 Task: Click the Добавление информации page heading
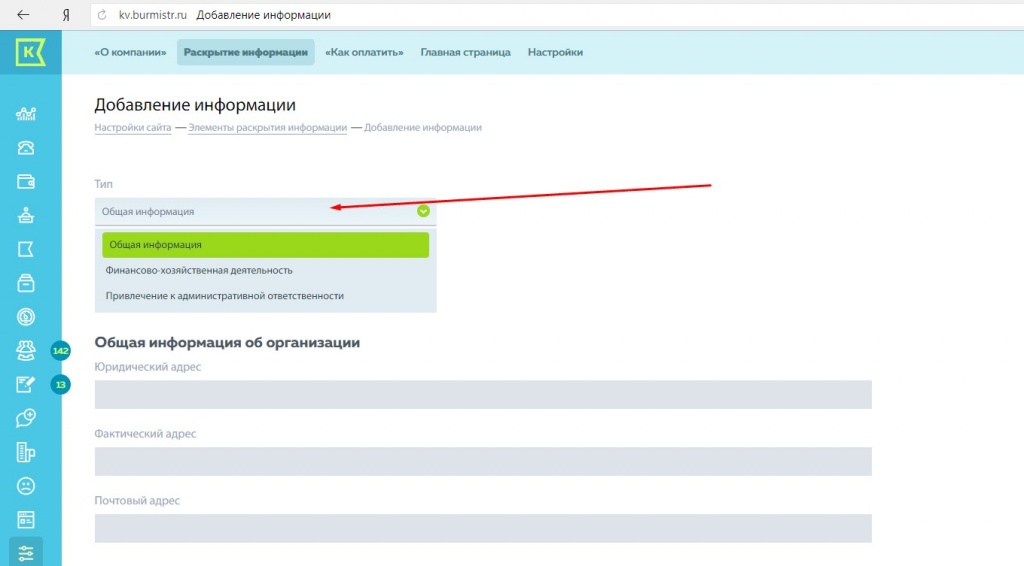tap(195, 105)
